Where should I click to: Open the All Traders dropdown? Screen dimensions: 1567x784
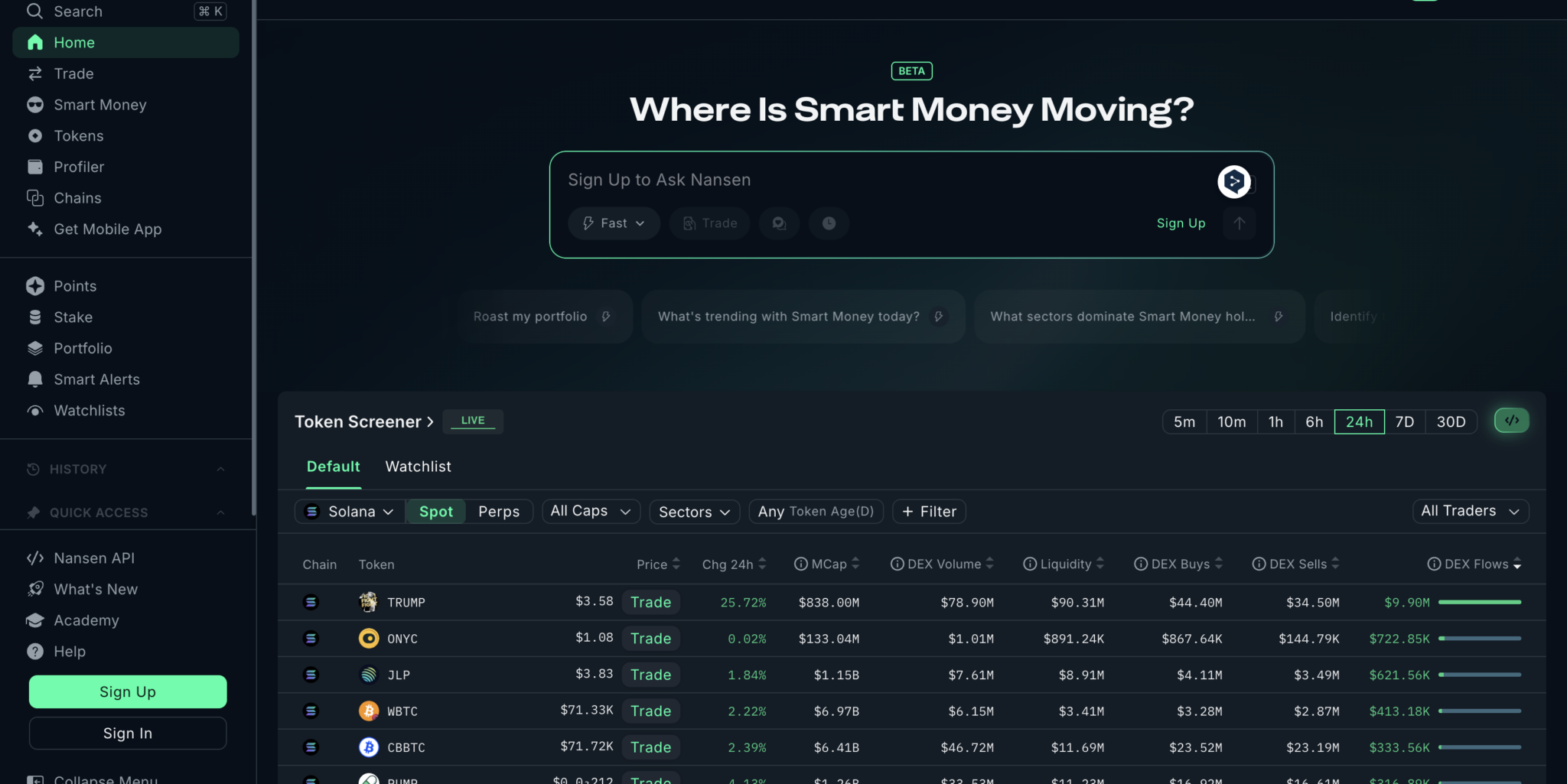click(x=1471, y=511)
